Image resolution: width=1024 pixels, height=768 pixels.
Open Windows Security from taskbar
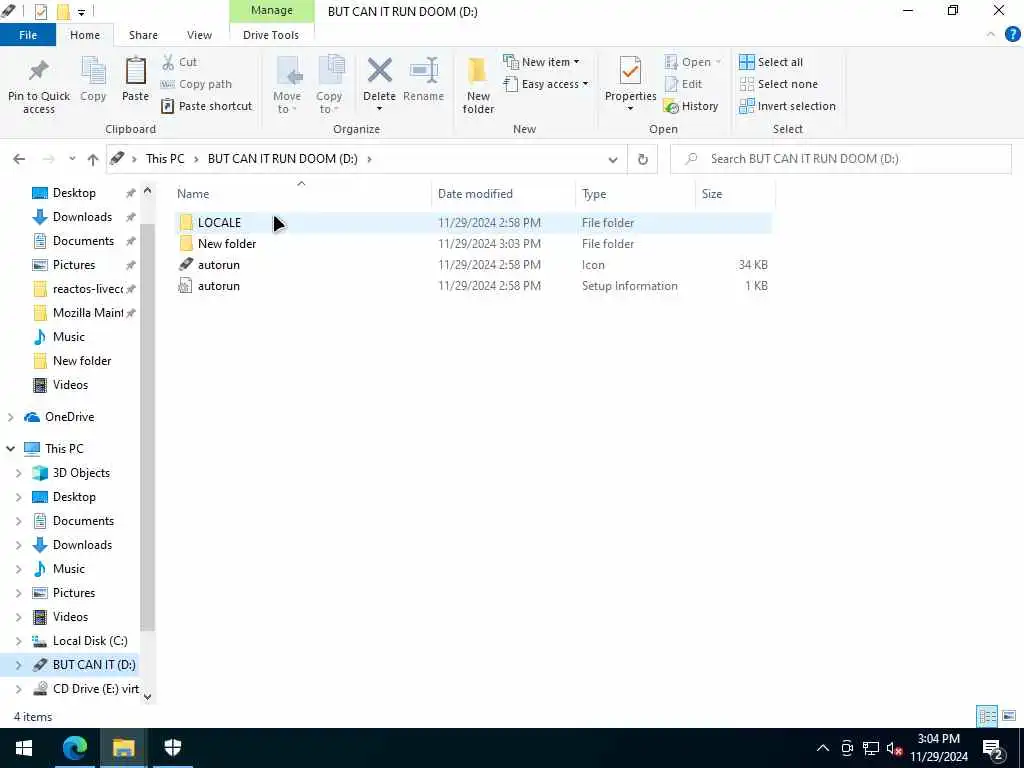click(x=172, y=748)
